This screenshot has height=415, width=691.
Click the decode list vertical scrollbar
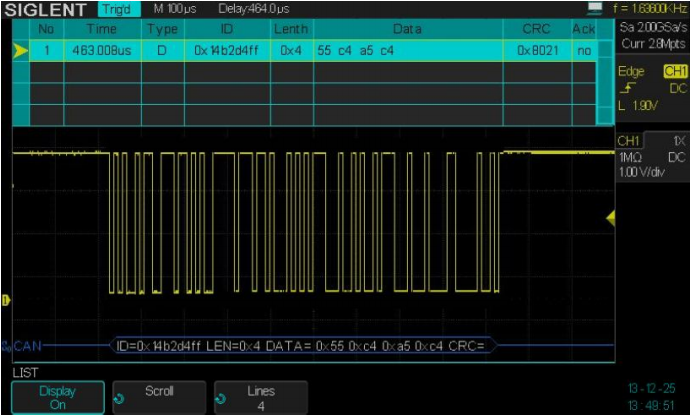tap(605, 82)
